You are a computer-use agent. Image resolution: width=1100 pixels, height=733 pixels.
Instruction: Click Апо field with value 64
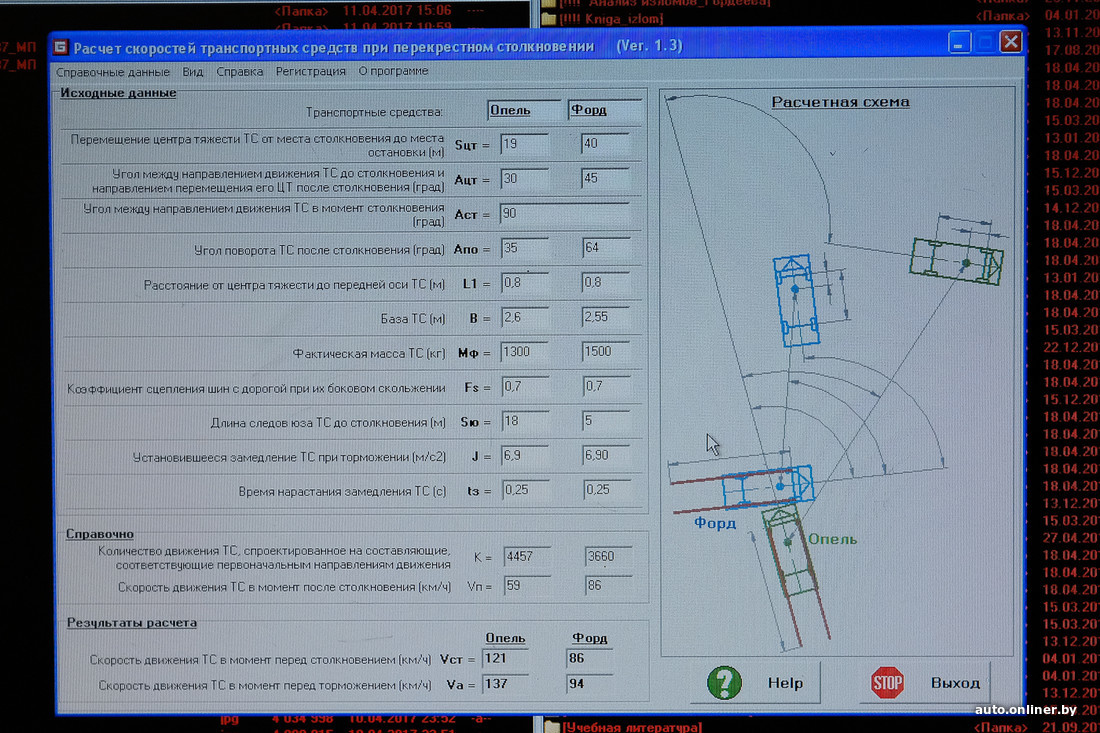[x=605, y=248]
